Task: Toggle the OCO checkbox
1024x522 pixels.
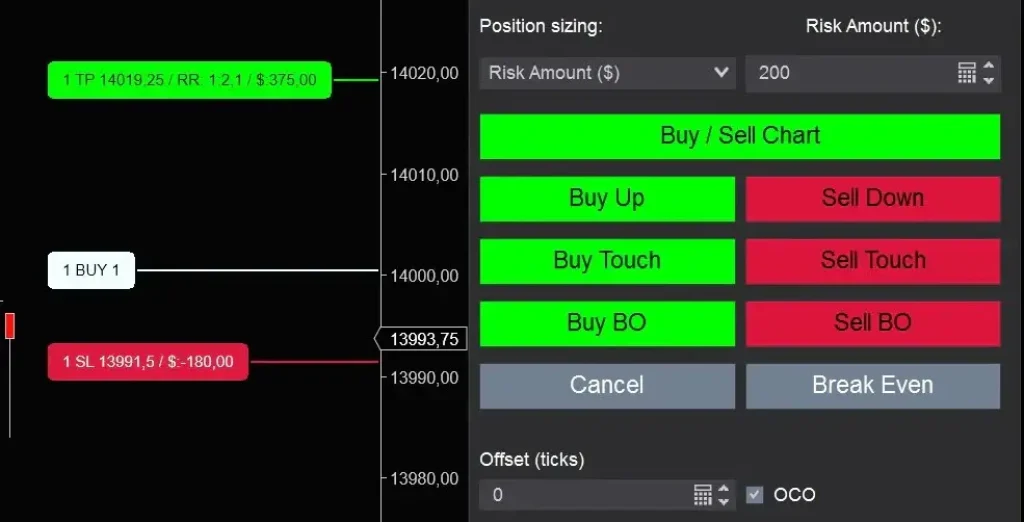Action: [755, 494]
